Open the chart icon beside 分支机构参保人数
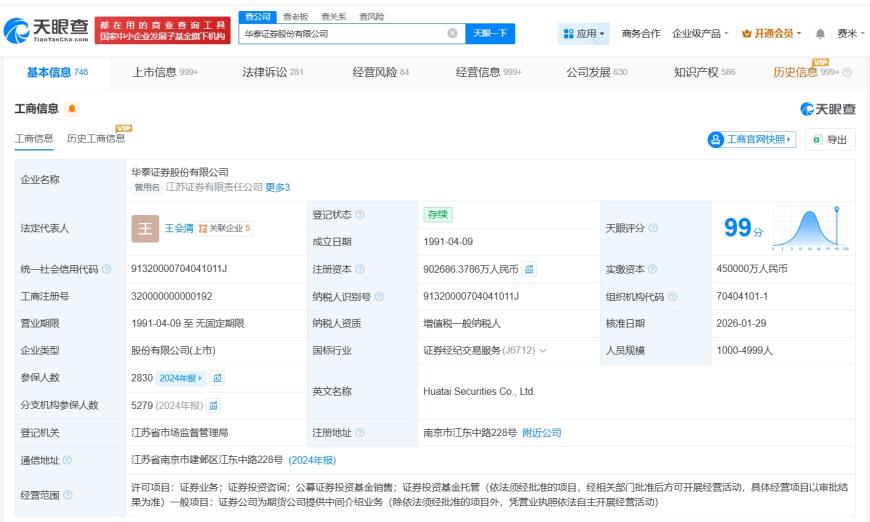 (x=213, y=405)
